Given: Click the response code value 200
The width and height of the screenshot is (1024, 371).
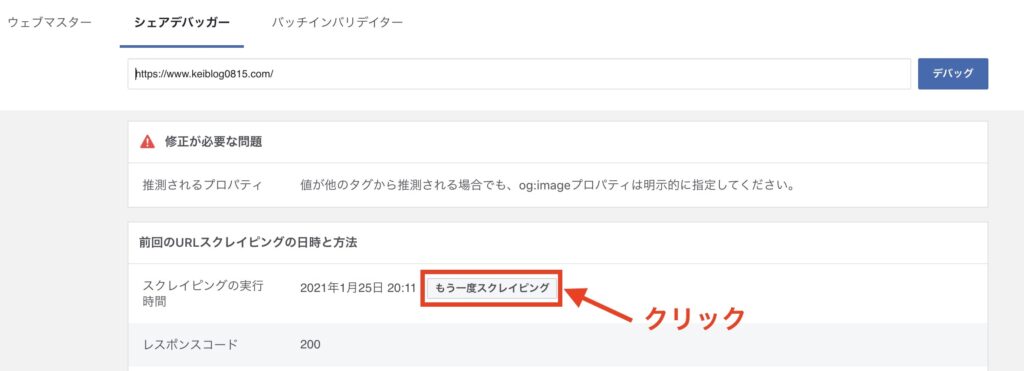Looking at the screenshot, I should (310, 344).
